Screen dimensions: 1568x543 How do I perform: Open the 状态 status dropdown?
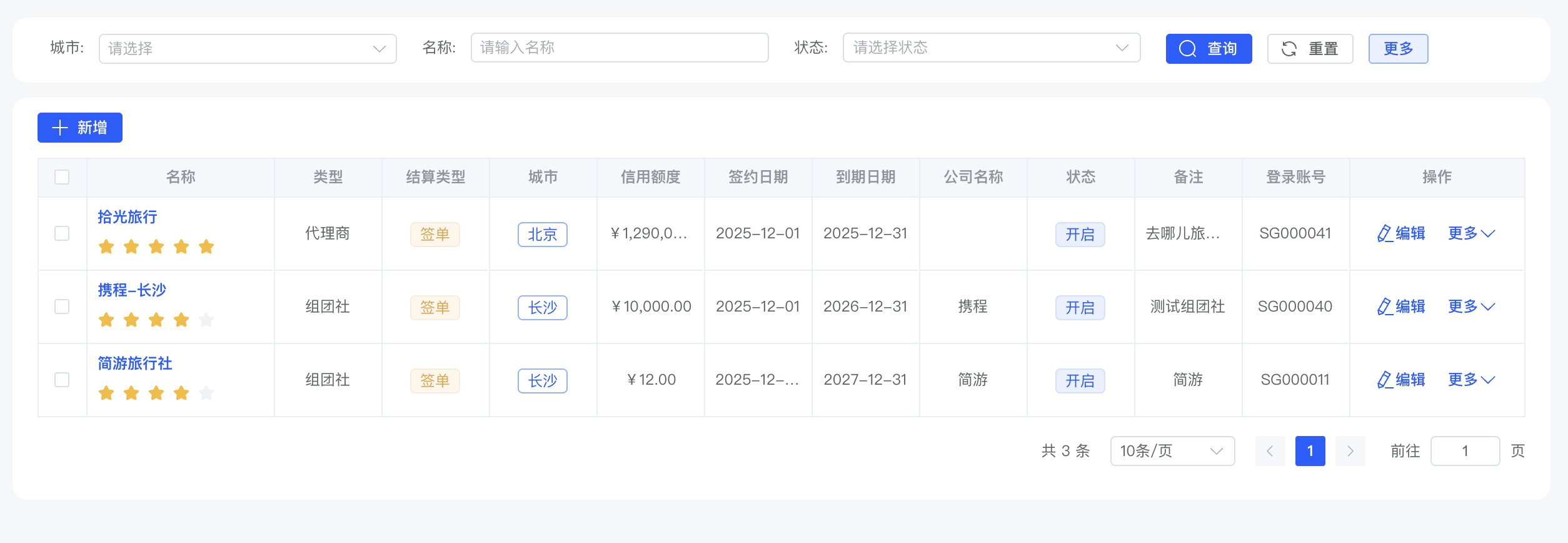pyautogui.click(x=992, y=48)
